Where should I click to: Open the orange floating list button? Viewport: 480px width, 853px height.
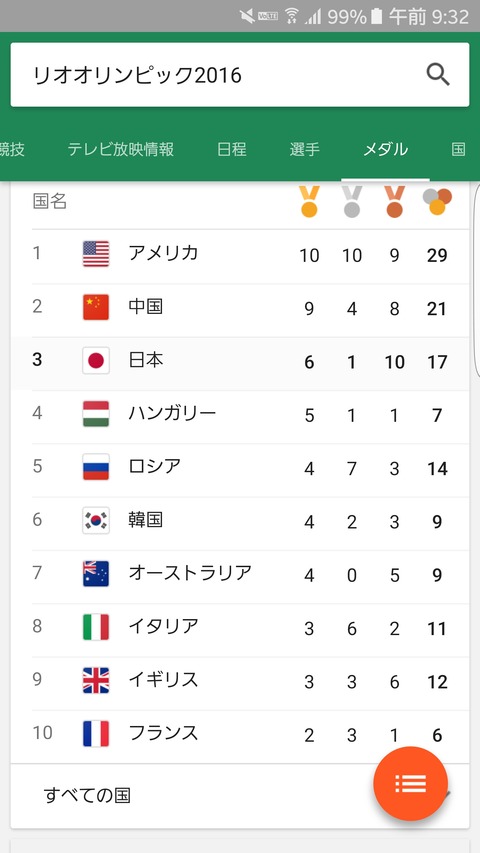(410, 783)
